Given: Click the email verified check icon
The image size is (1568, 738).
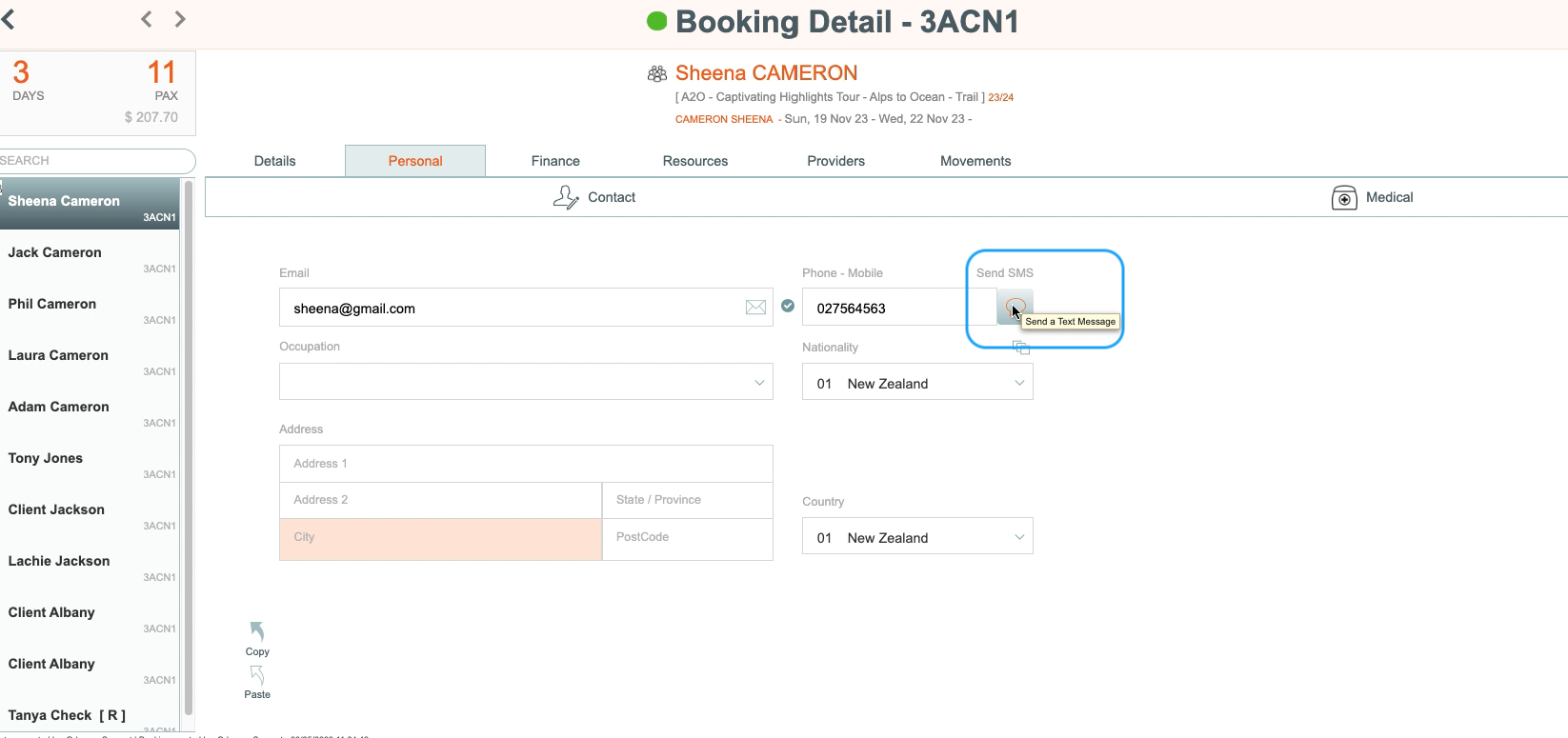Looking at the screenshot, I should 788,306.
